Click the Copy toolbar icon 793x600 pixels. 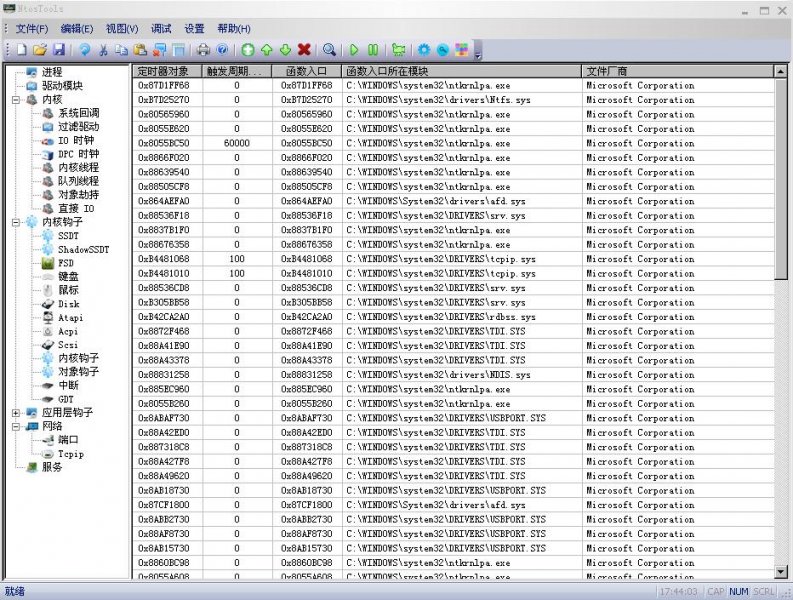coord(121,50)
